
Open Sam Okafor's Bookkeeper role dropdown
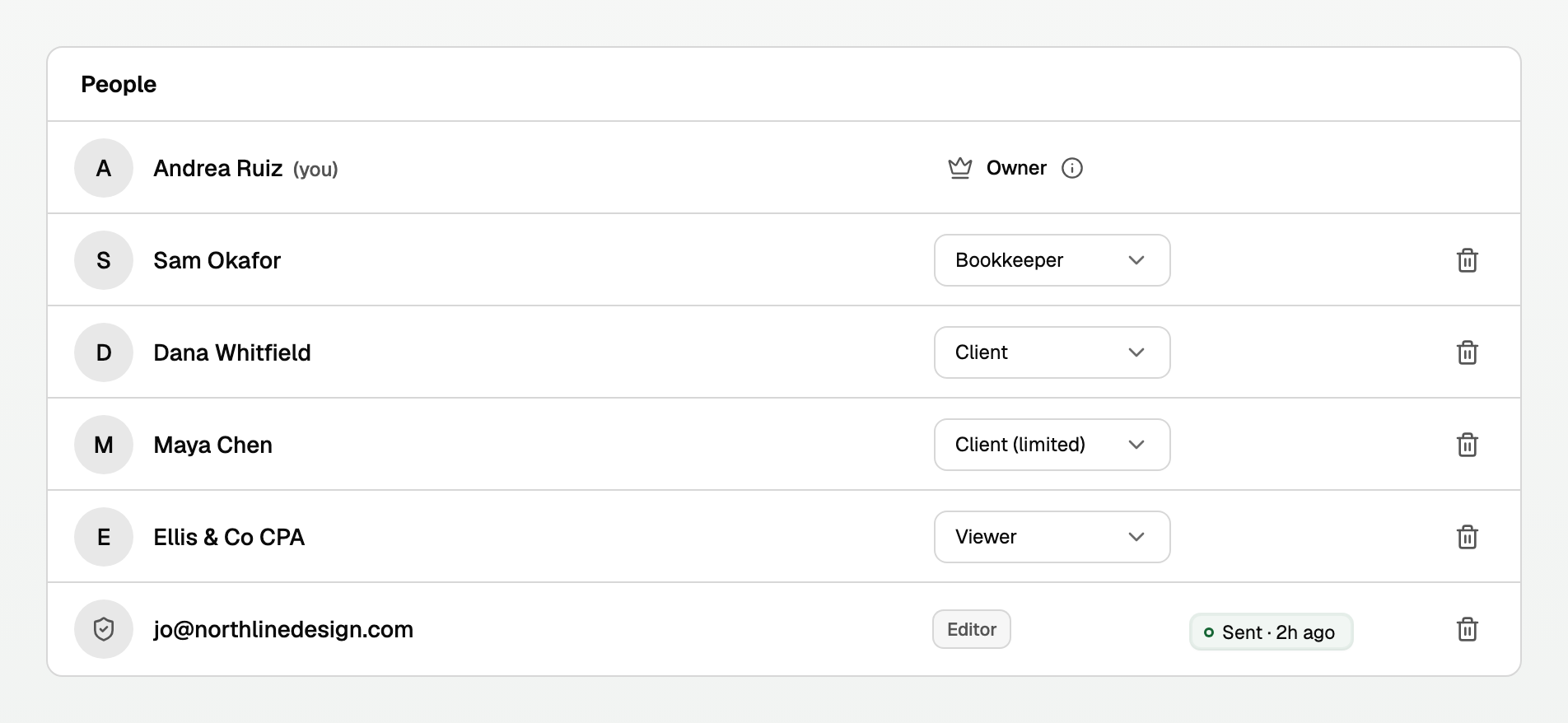[x=1052, y=260]
